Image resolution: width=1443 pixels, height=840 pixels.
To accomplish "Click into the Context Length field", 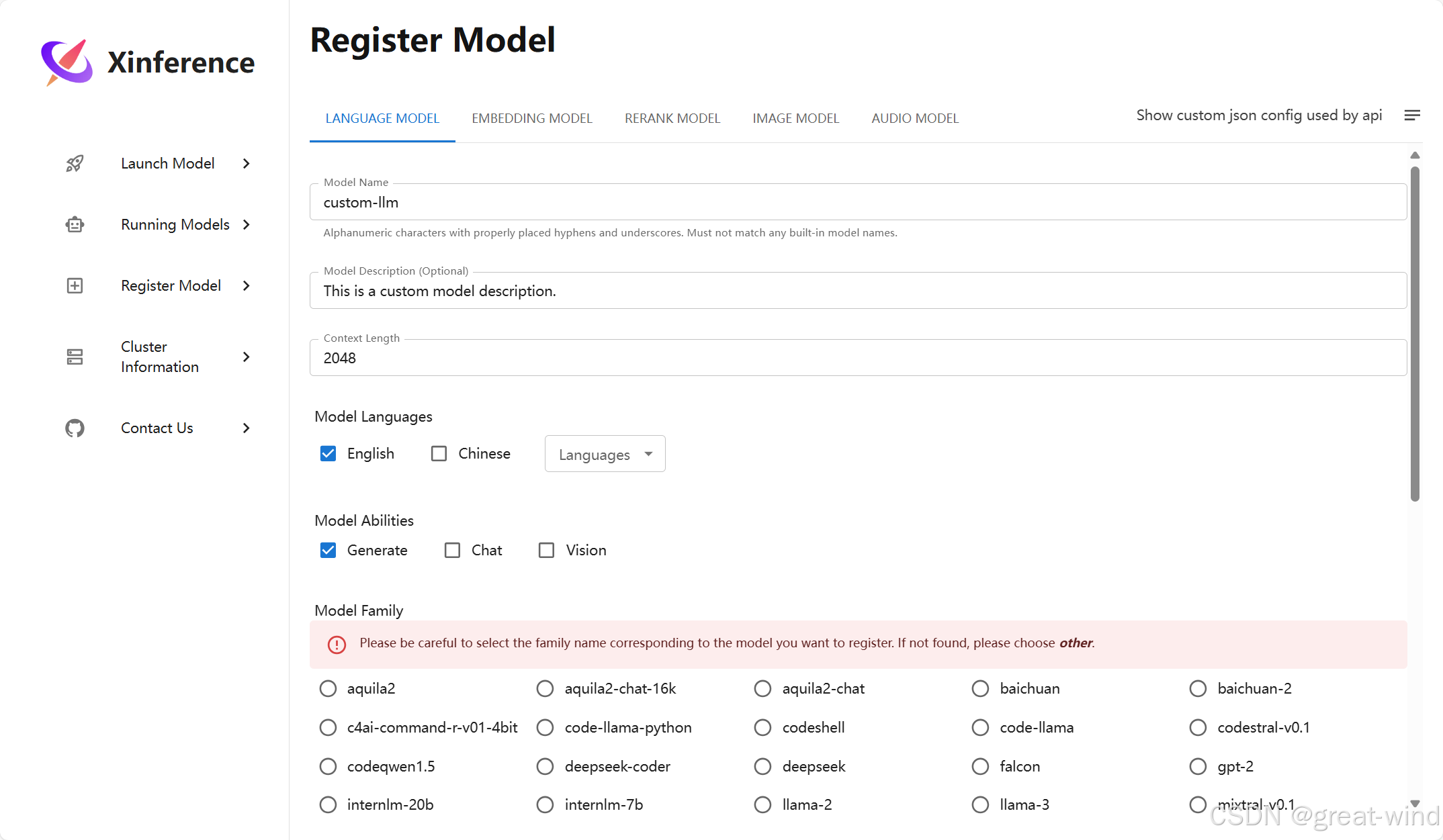I will click(x=857, y=358).
